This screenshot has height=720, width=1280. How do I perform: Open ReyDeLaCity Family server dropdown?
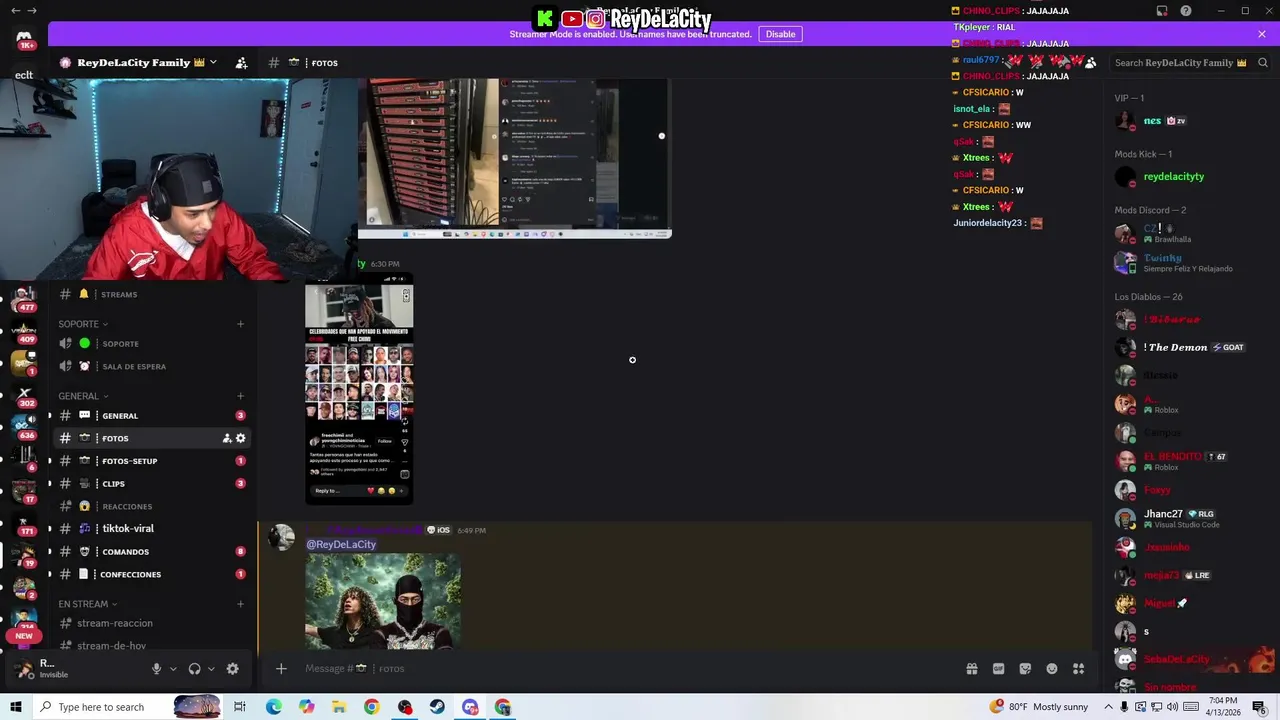139,62
